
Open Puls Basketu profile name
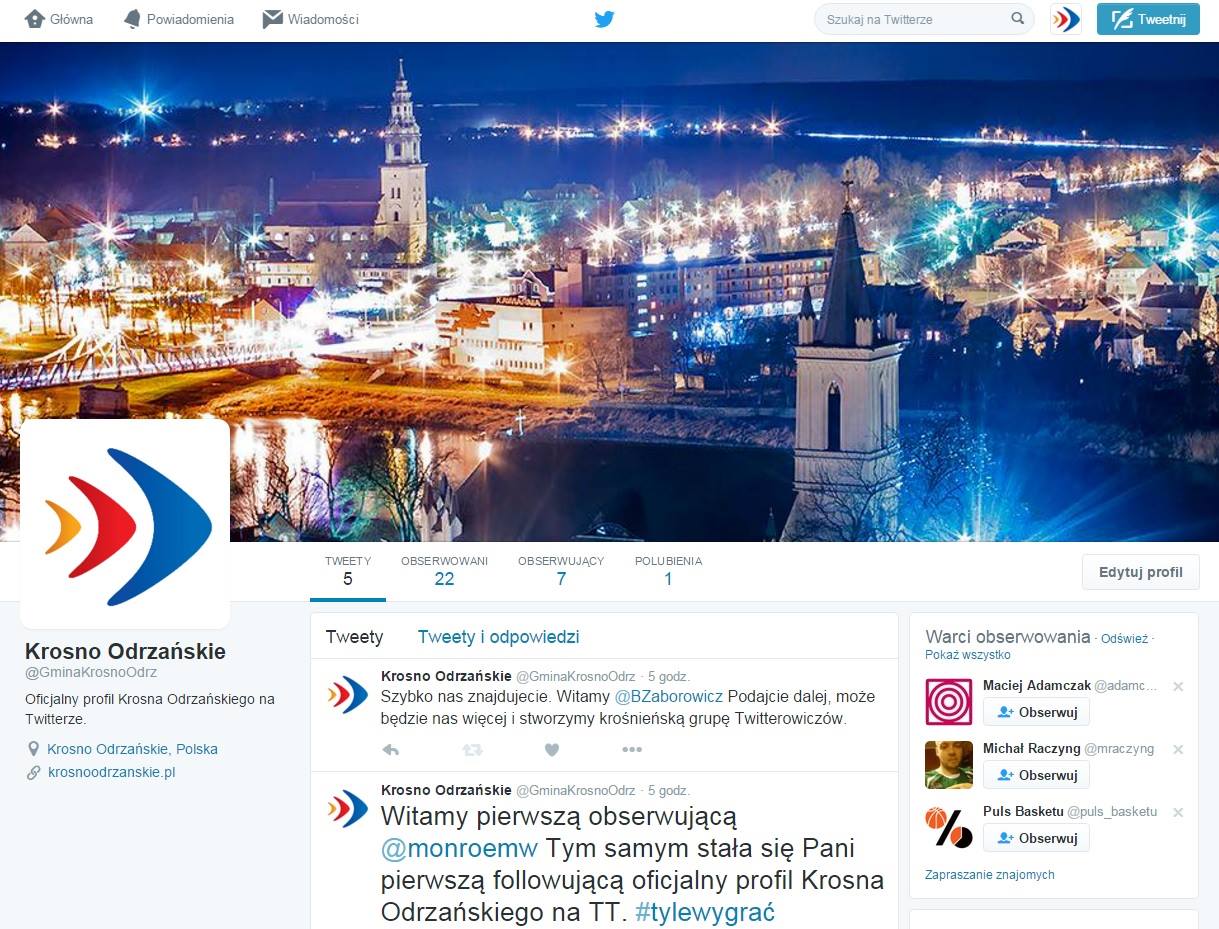click(x=1023, y=811)
